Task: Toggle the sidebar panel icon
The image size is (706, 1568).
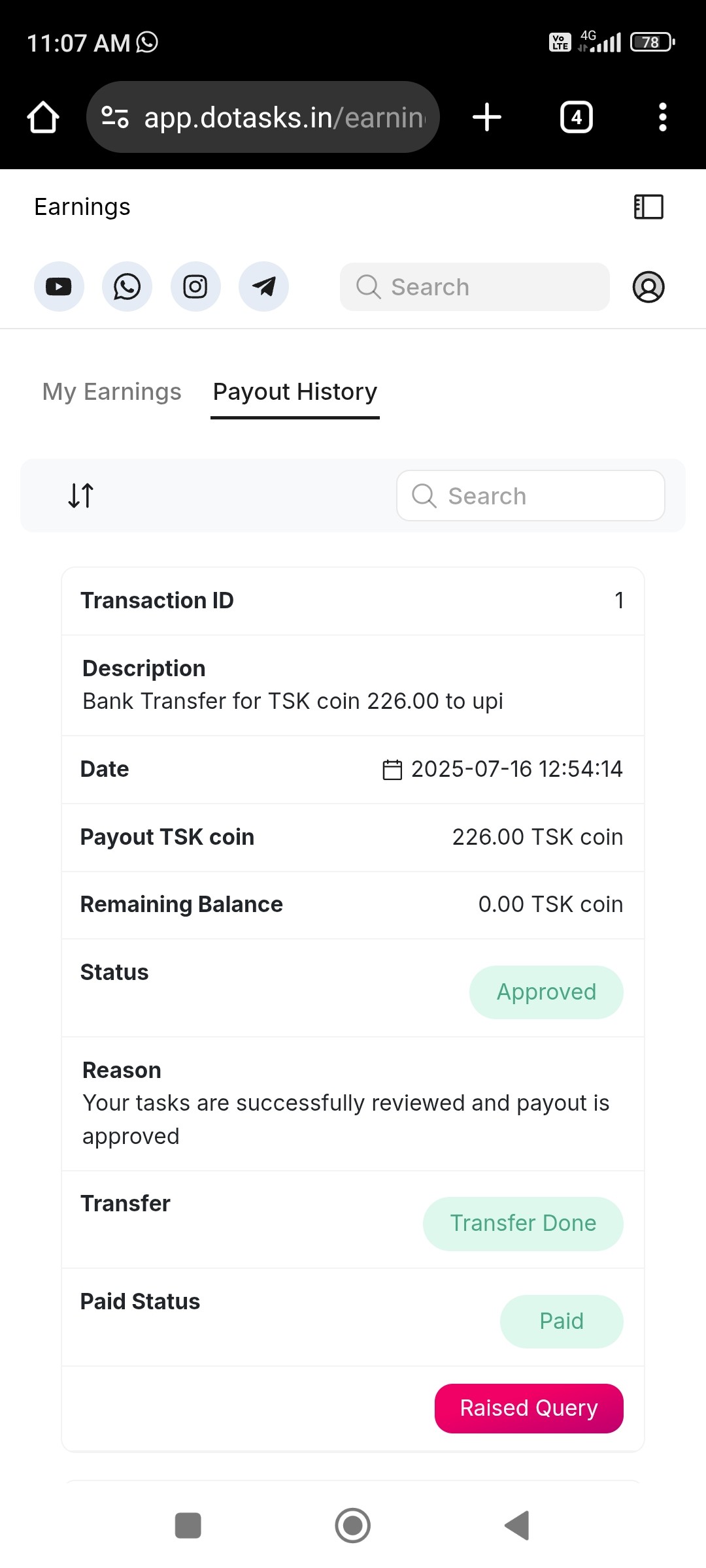Action: 648,207
